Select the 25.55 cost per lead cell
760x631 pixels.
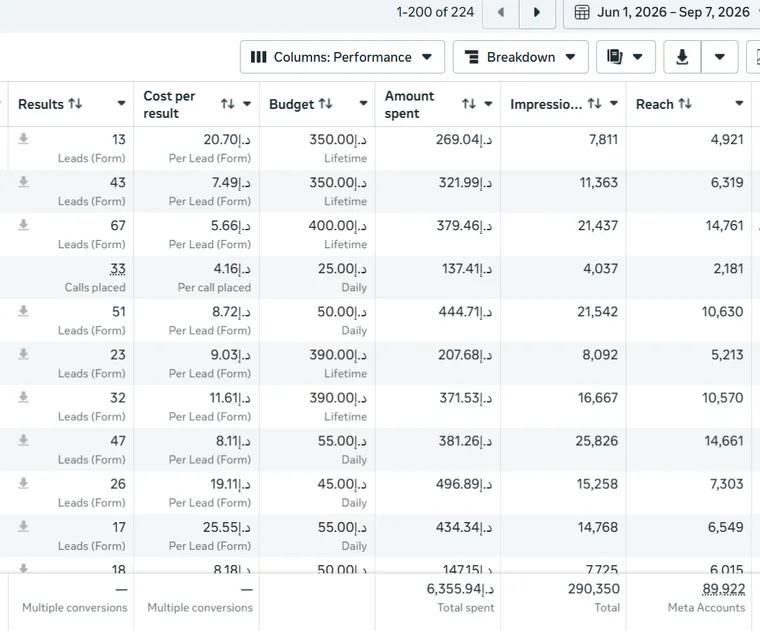coord(196,536)
